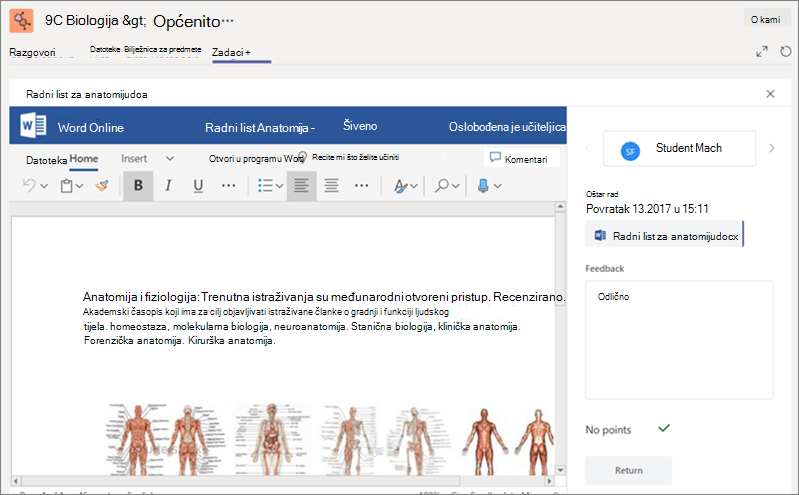
Task: Select the Home ribbon tab
Action: [84, 159]
